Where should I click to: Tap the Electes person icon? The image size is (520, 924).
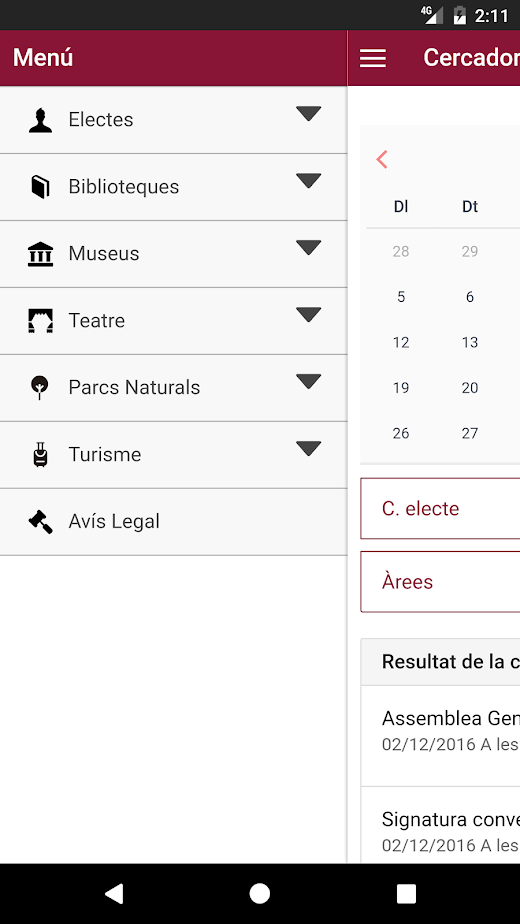[x=40, y=120]
